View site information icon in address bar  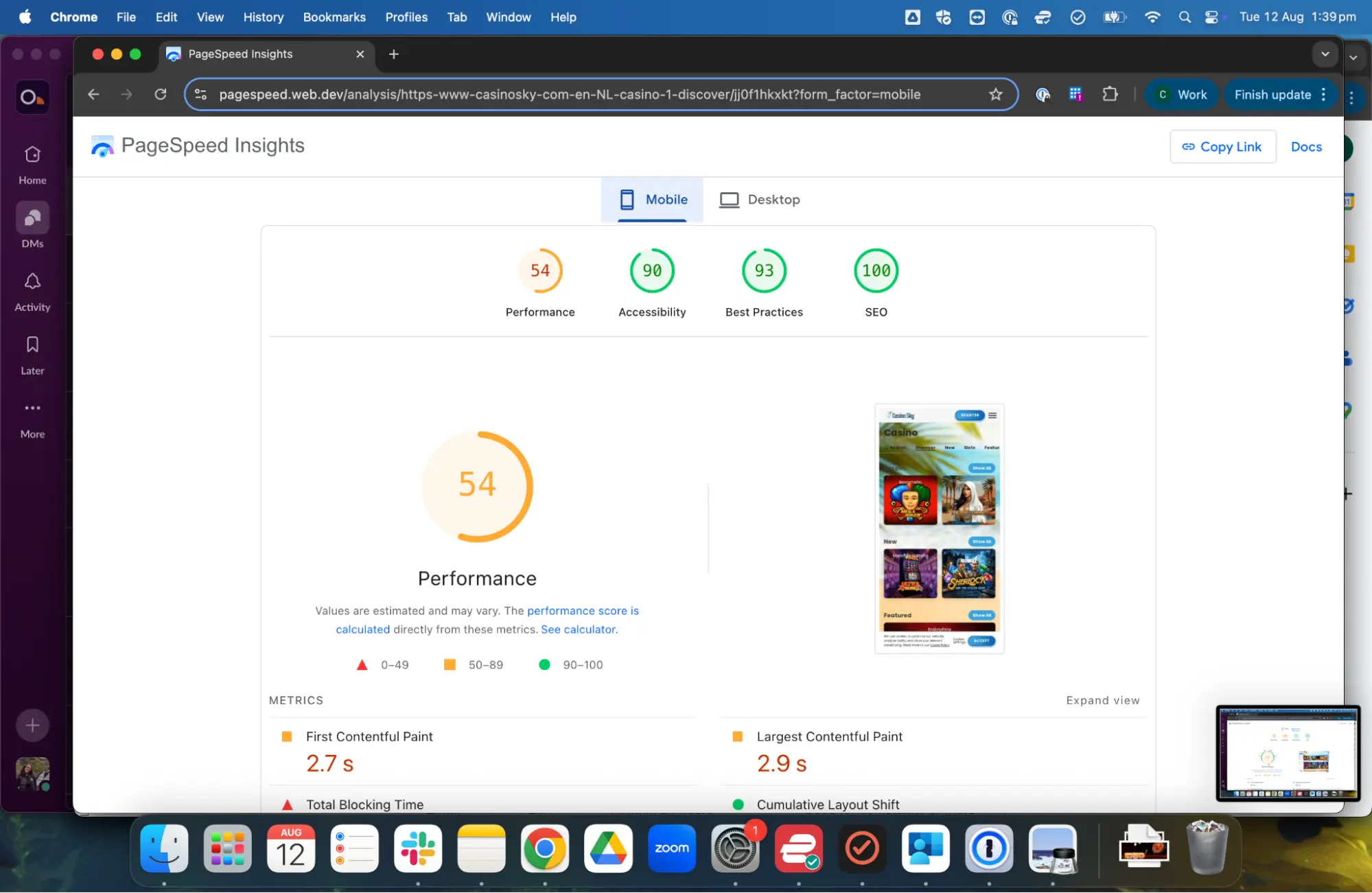tap(201, 95)
